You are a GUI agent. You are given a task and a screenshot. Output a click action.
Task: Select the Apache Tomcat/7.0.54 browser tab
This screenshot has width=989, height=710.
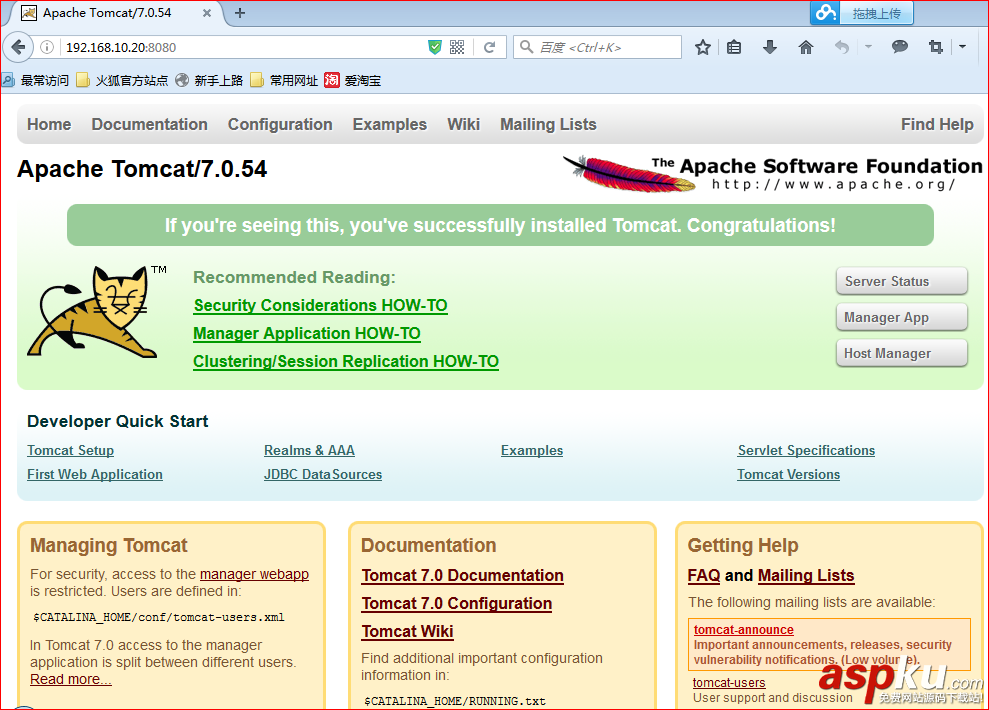(x=117, y=13)
